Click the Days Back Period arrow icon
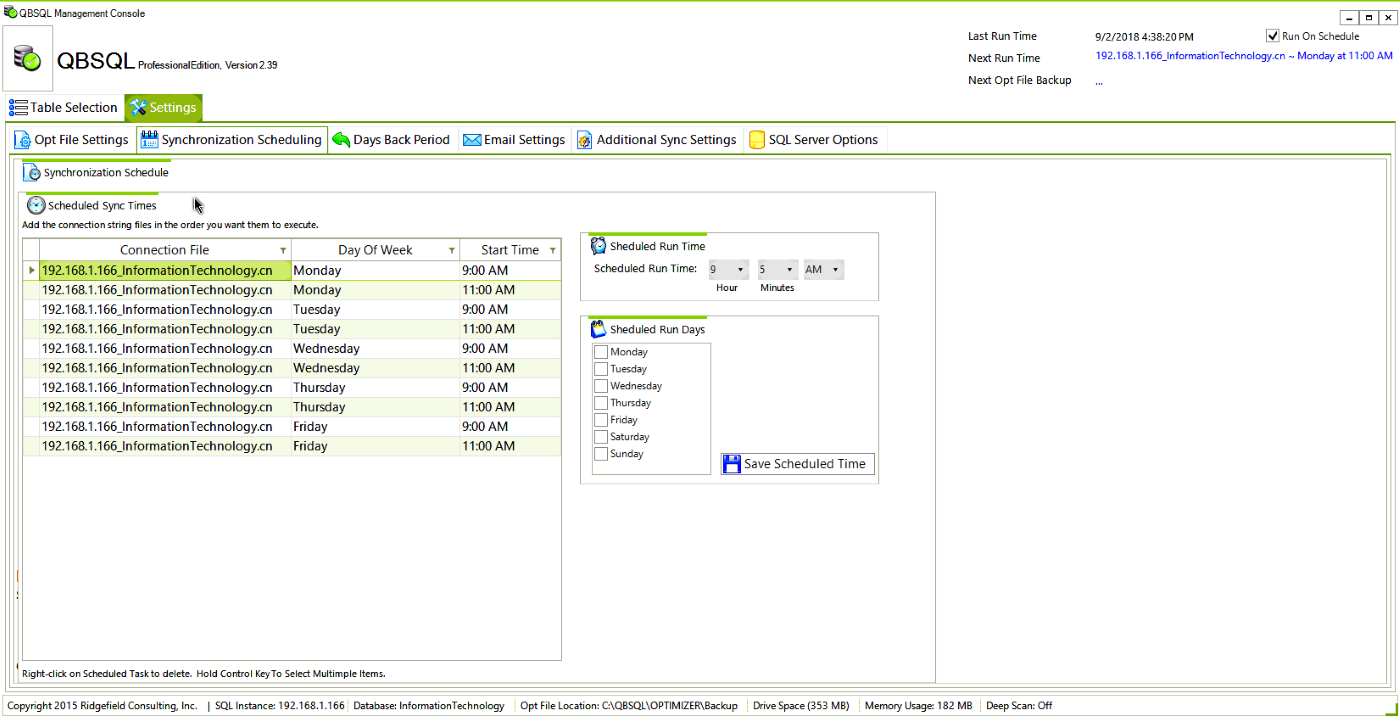The height and width of the screenshot is (717, 1400). pyautogui.click(x=341, y=140)
